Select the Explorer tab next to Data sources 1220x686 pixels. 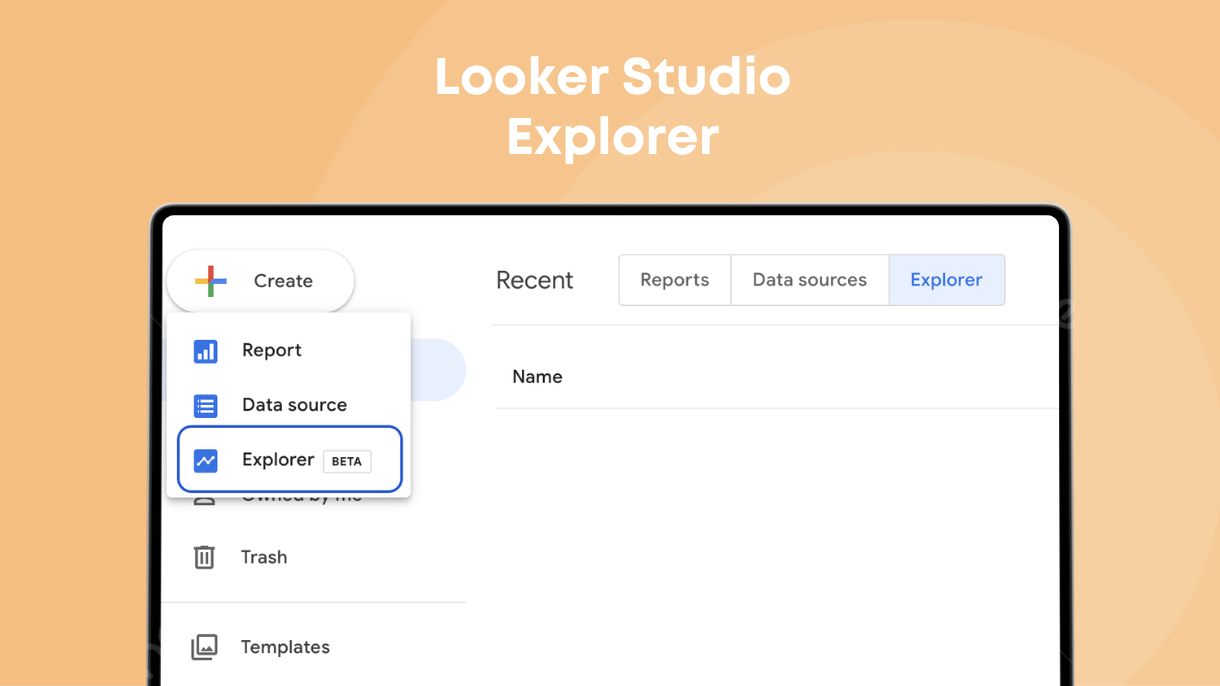coord(946,280)
